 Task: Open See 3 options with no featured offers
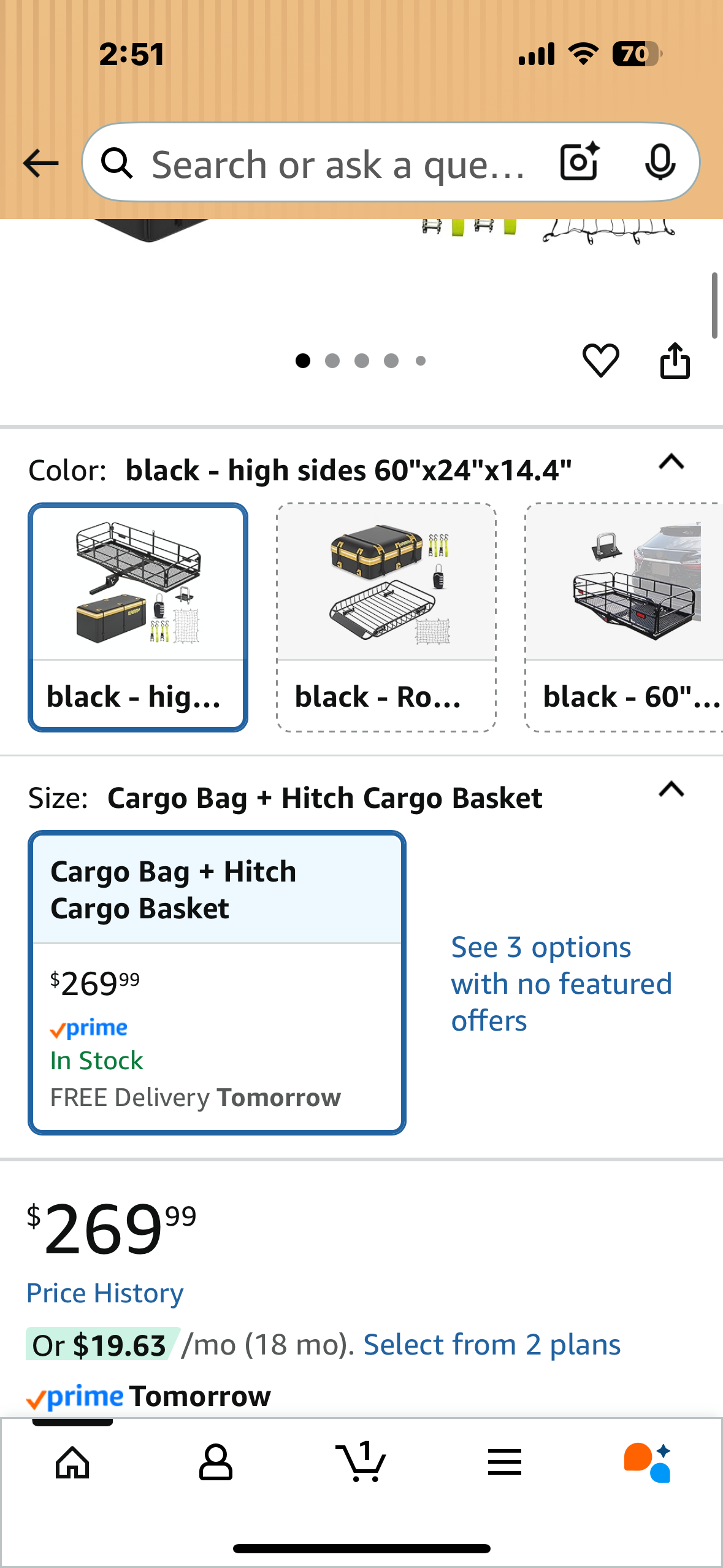(x=561, y=984)
